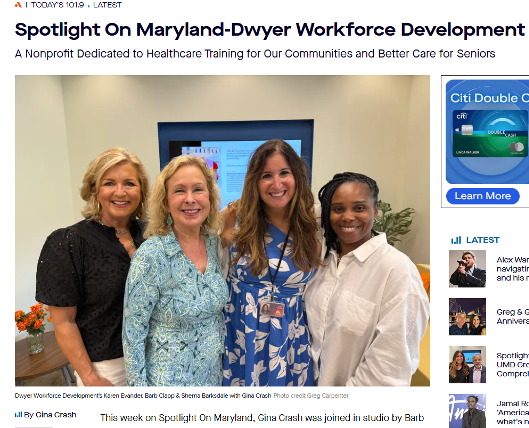Screen dimensions: 529x428
Task: Open the LATEST breadcrumb link
Action: (x=108, y=5)
